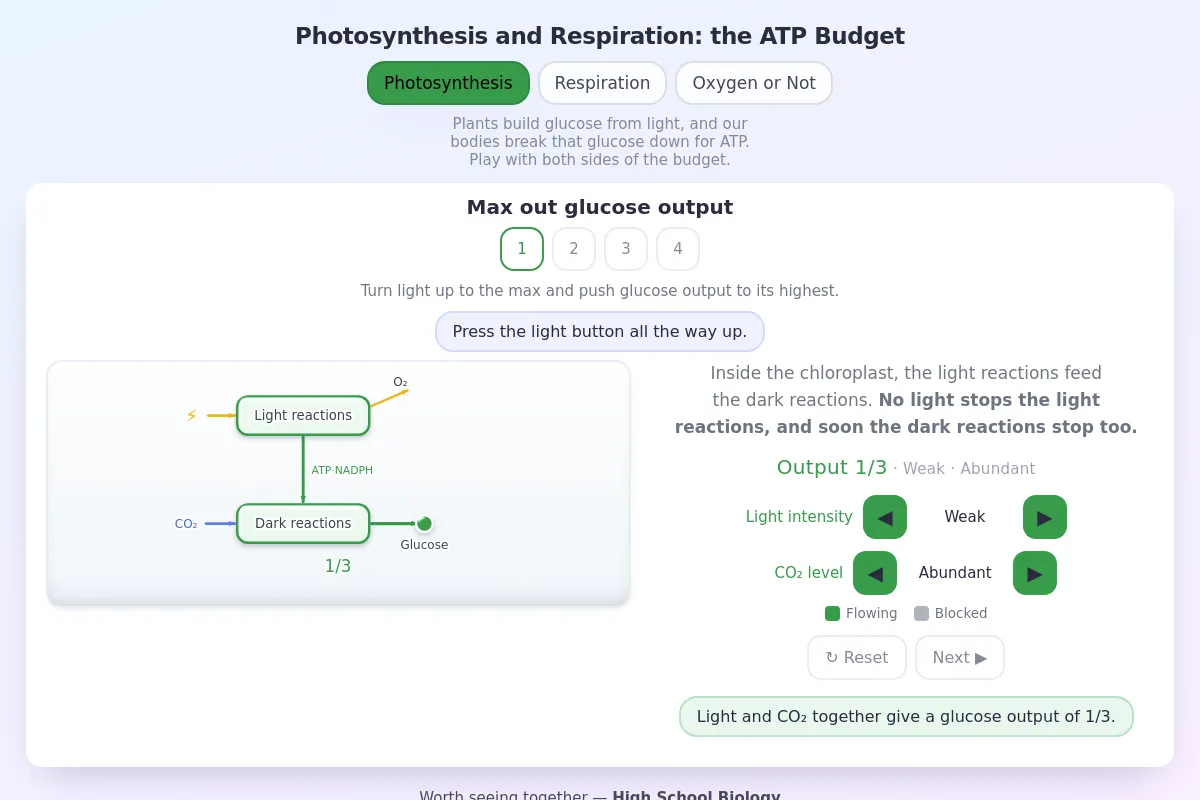Jump to challenge step 3
The height and width of the screenshot is (800, 1200).
click(x=626, y=249)
